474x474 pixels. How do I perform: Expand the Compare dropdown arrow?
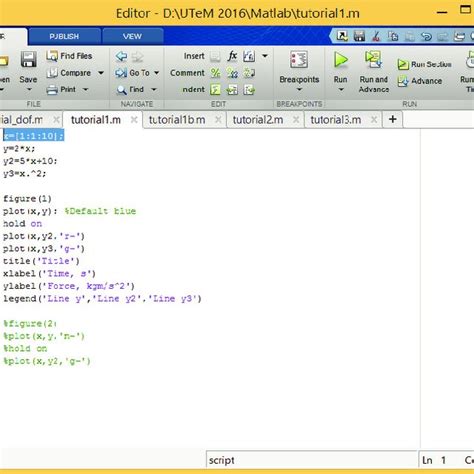coord(100,73)
